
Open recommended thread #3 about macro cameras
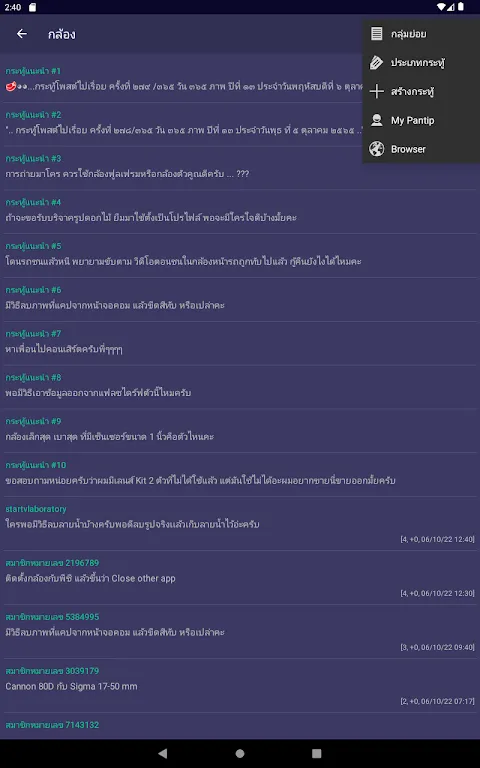click(240, 168)
